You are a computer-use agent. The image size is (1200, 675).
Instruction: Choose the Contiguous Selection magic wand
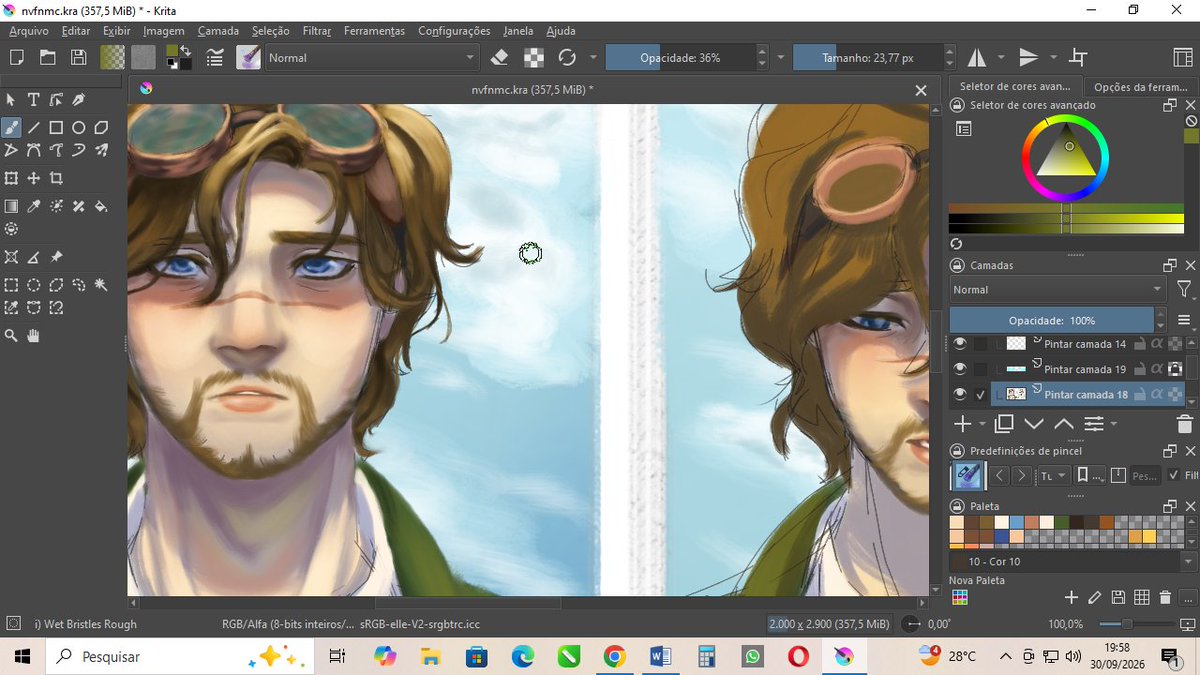(101, 285)
